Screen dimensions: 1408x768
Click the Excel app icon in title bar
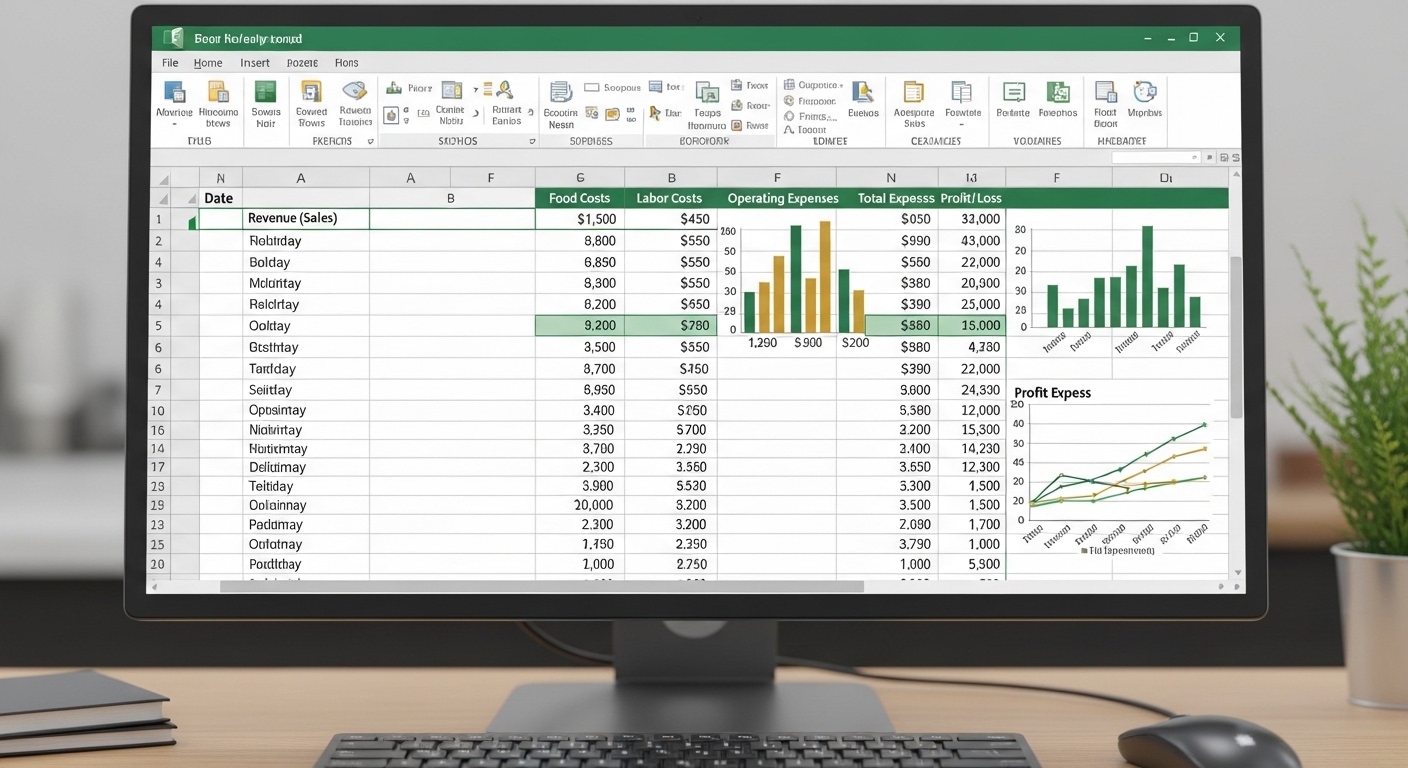pos(174,38)
